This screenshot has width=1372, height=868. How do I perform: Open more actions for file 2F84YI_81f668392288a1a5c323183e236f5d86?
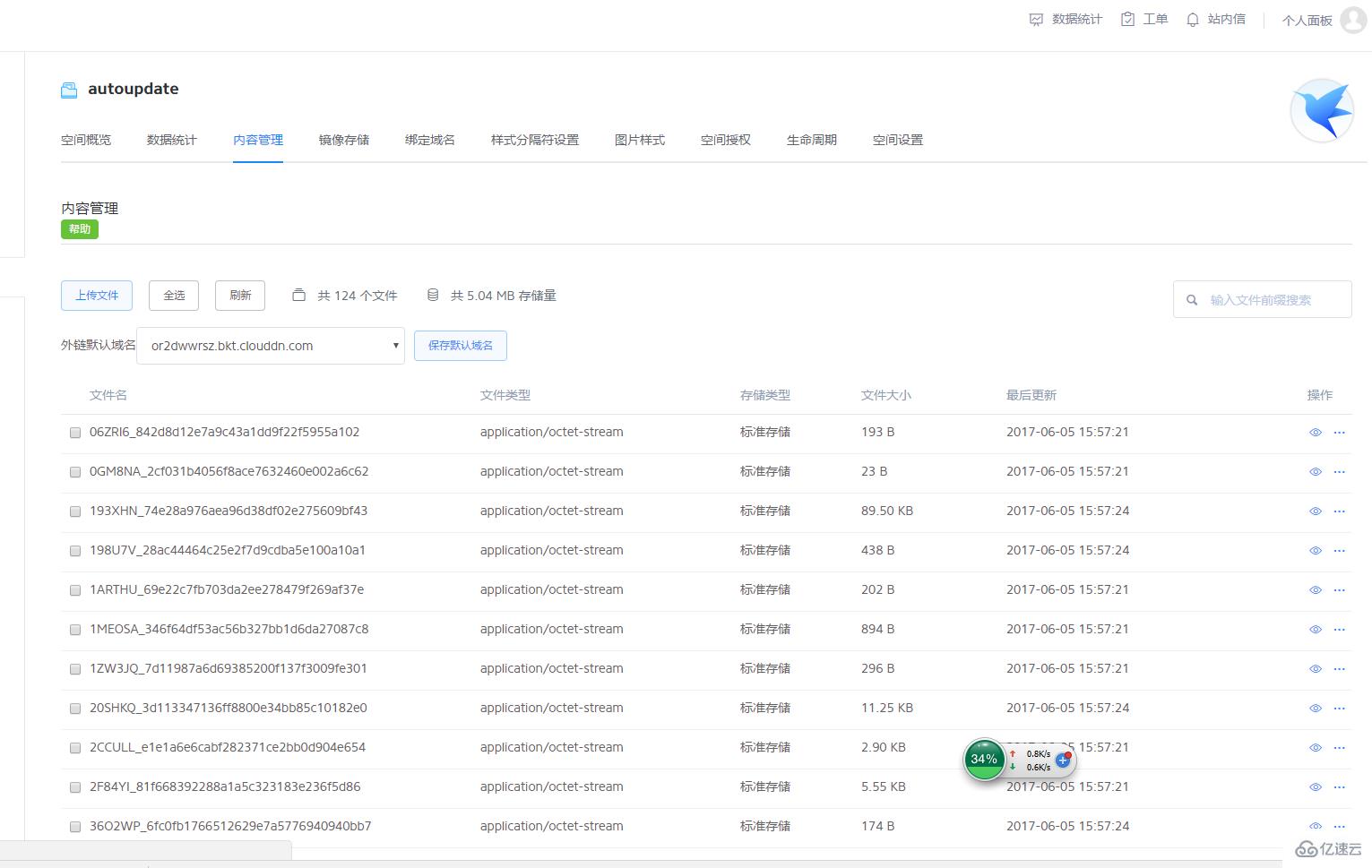pos(1340,787)
